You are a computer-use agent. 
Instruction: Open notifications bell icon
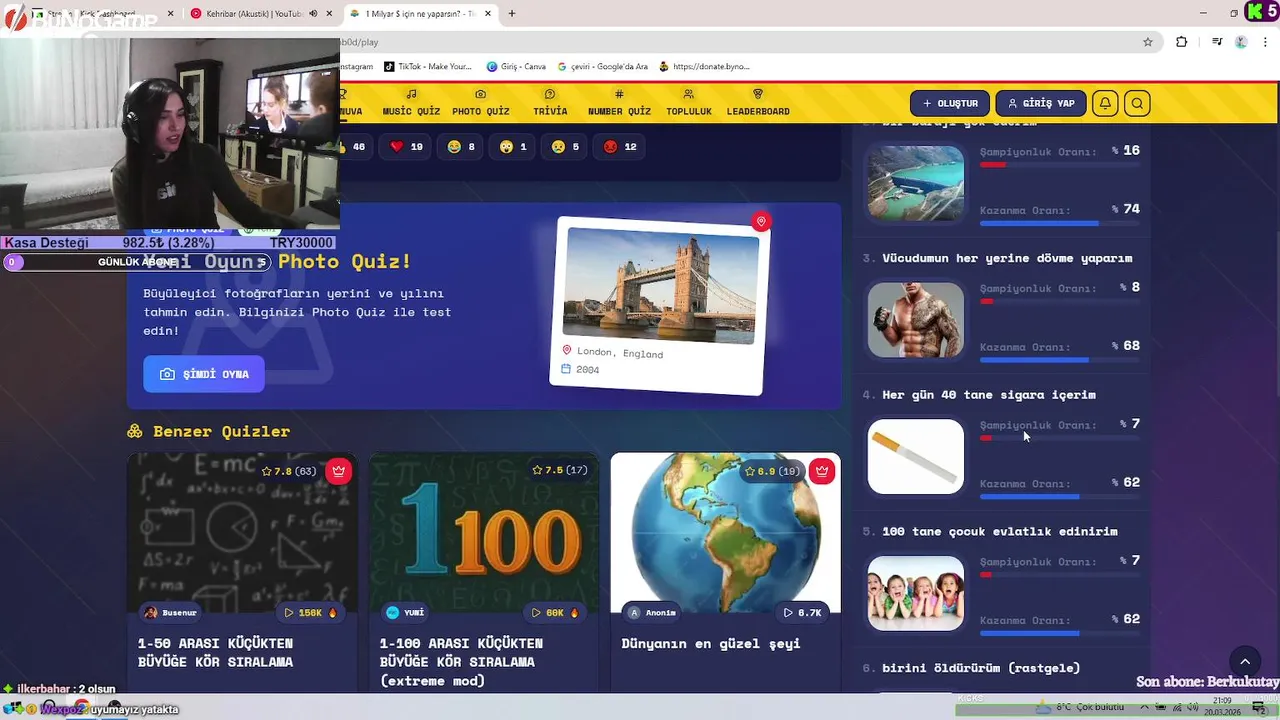(1105, 103)
